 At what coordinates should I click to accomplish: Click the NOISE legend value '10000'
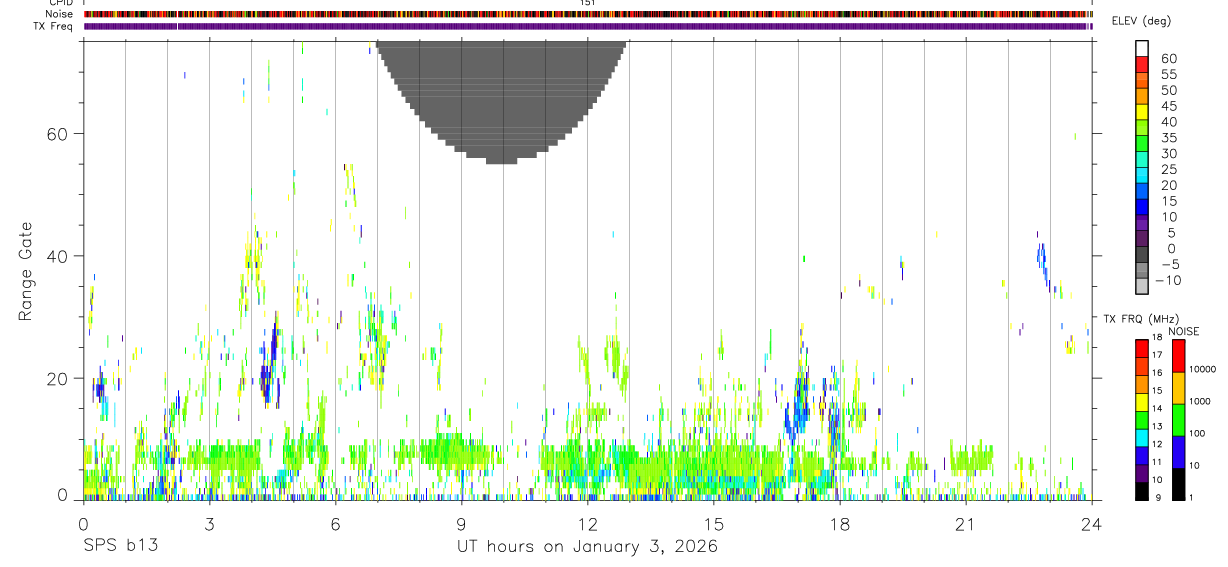pos(1202,369)
